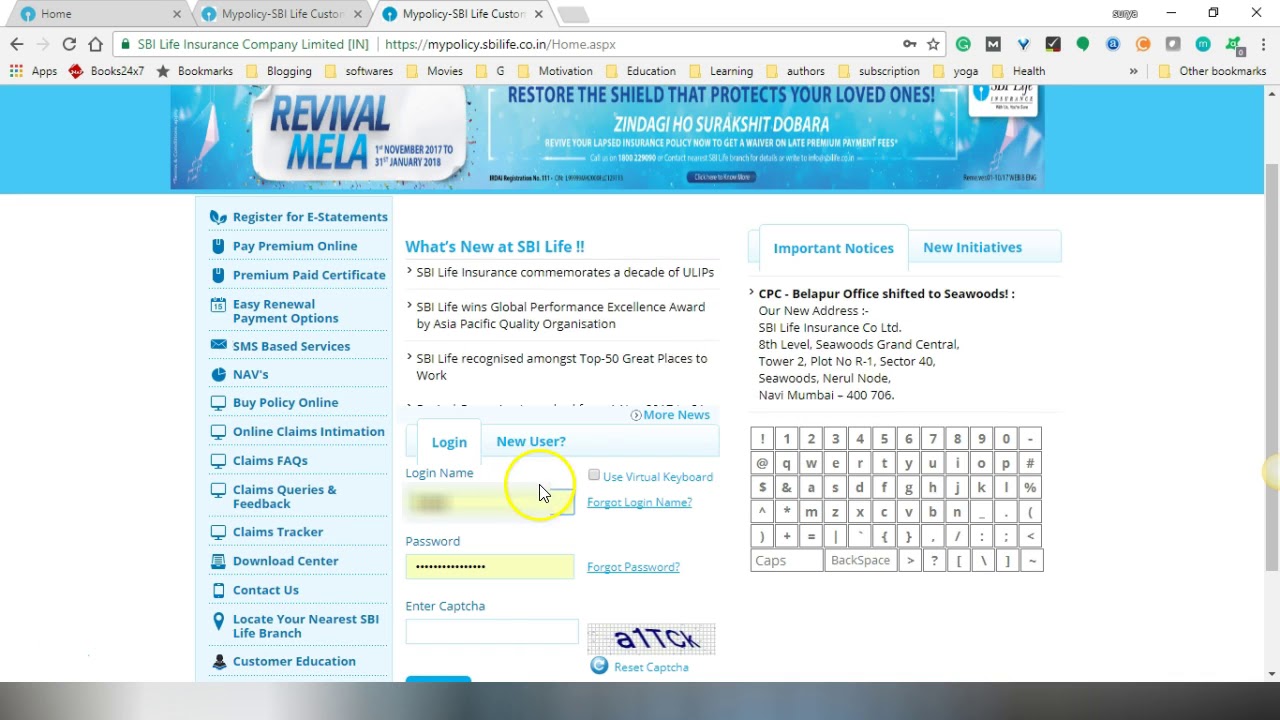This screenshot has height=720, width=1280.
Task: Click the Password input field
Action: [x=490, y=567]
